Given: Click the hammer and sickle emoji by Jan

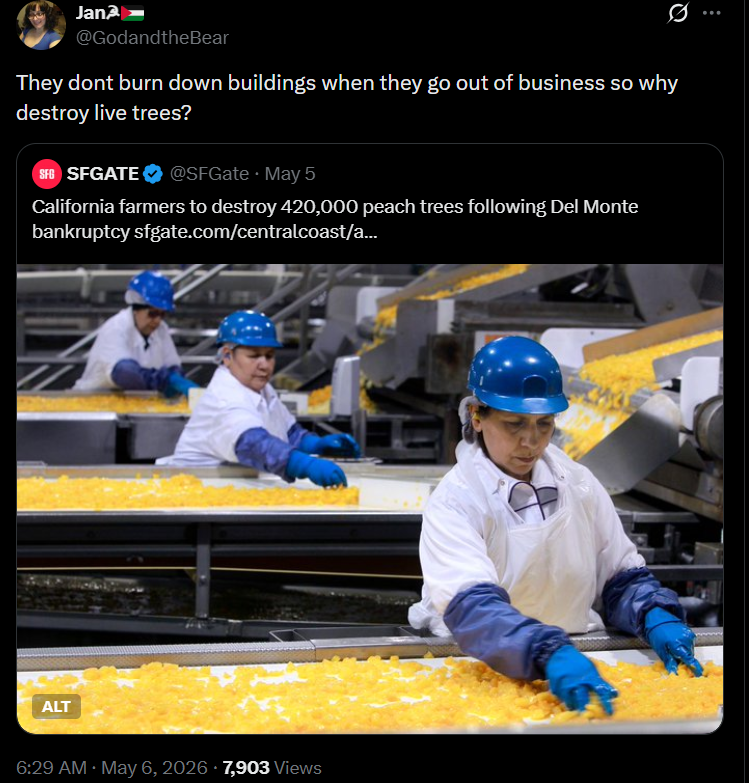Looking at the screenshot, I should (x=113, y=13).
